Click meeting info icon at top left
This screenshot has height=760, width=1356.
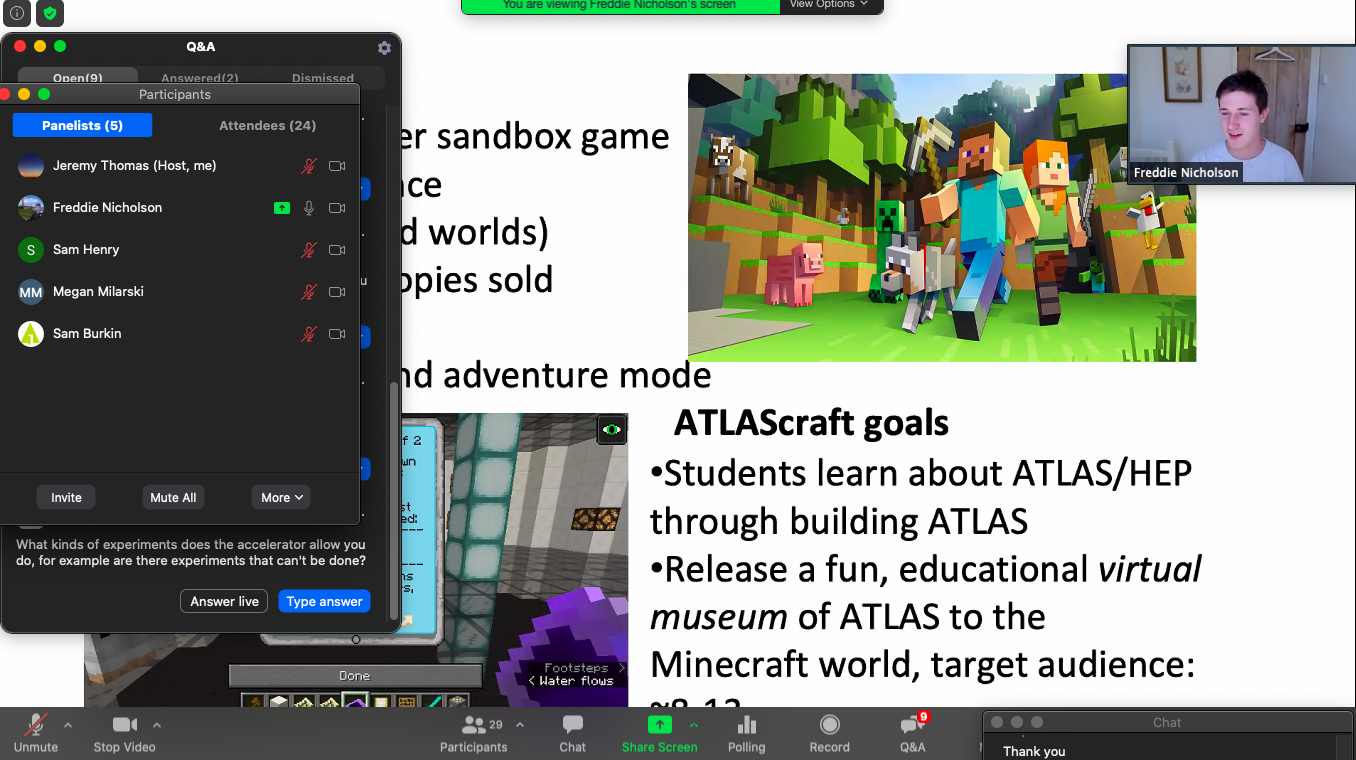[x=17, y=13]
